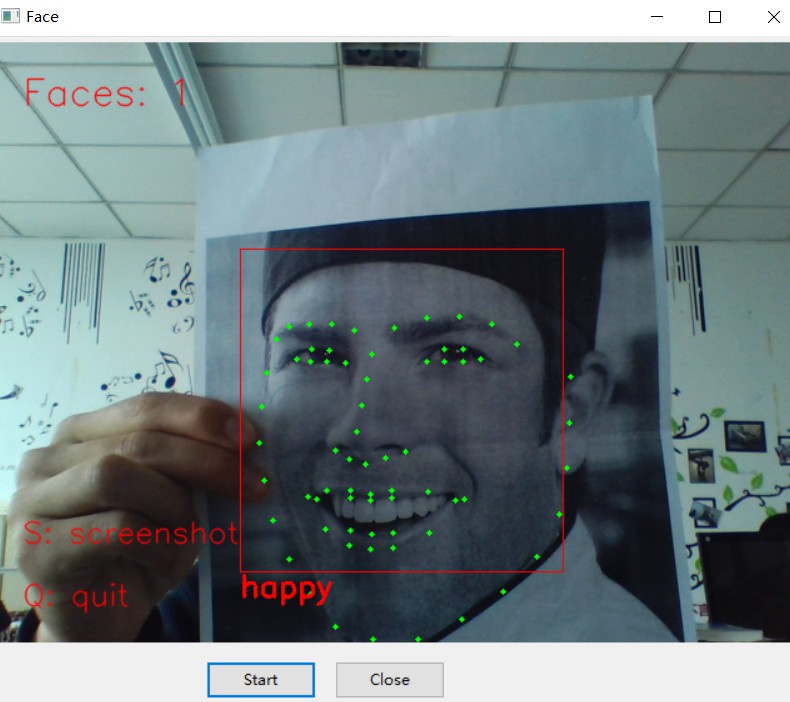Minimize the Face window
The image size is (790, 702).
pos(656,17)
